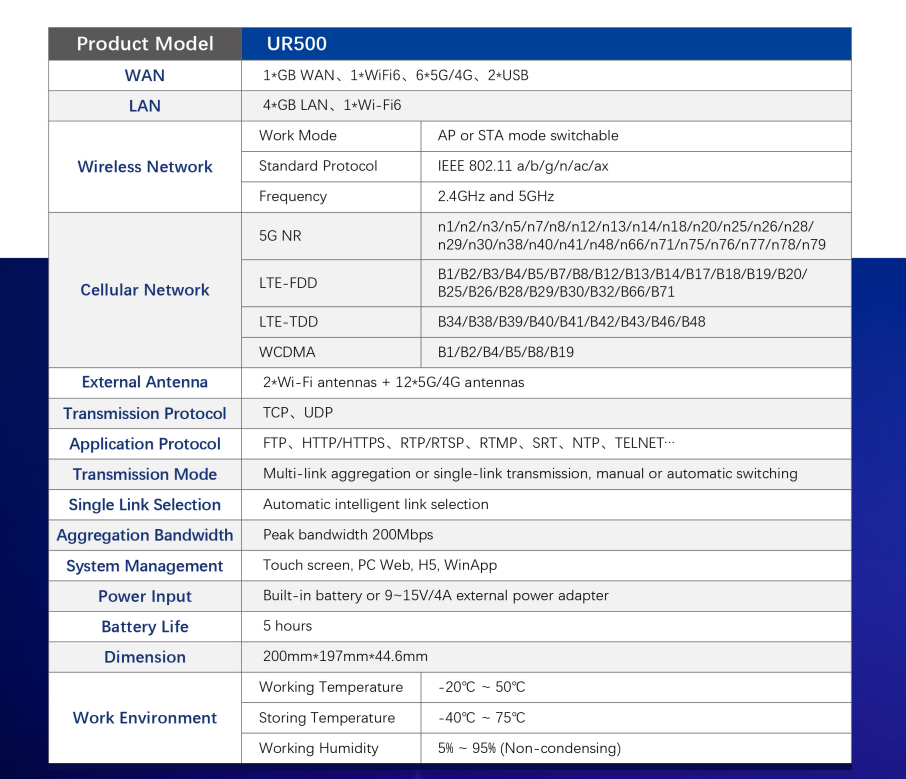
Task: Select 'Peak bandwidth 200Mbps' value
Action: (x=348, y=535)
